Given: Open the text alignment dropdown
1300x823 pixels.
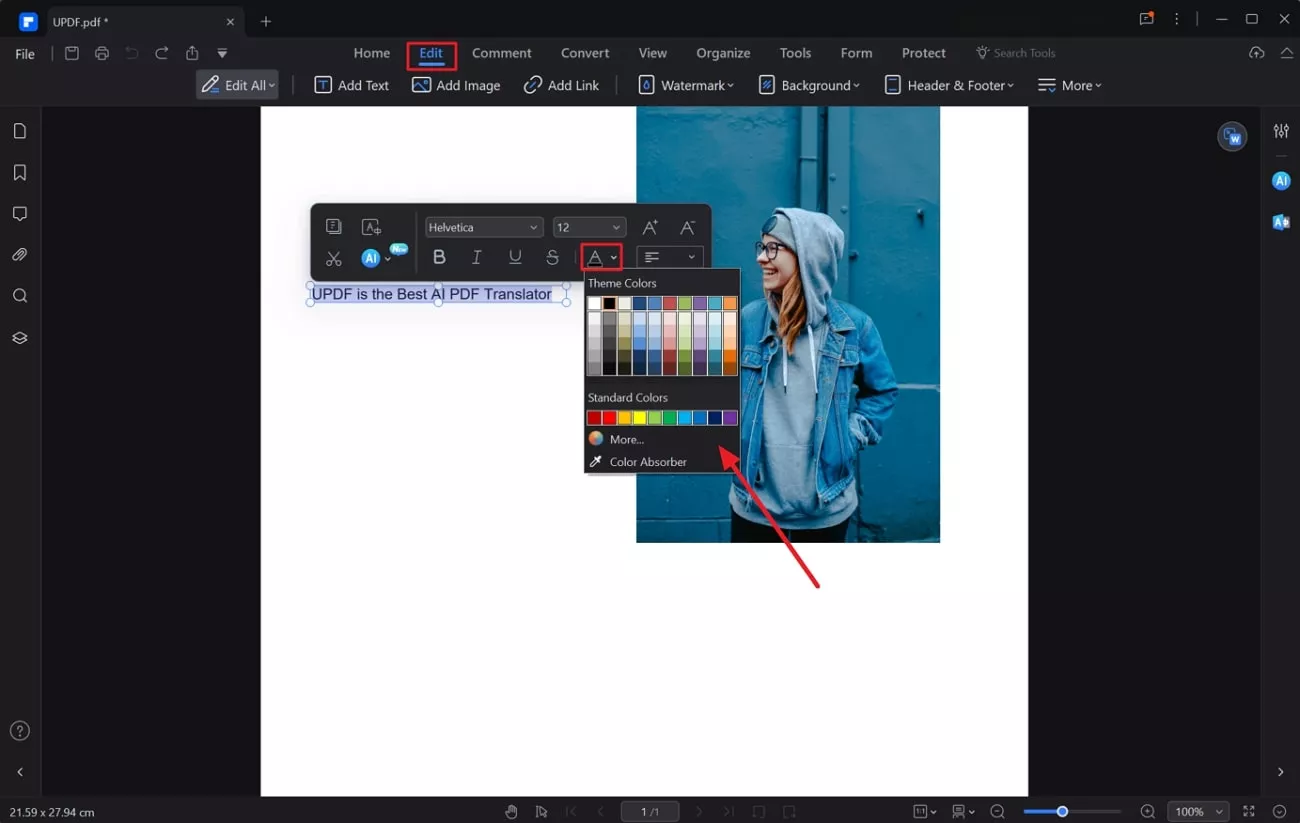Looking at the screenshot, I should (670, 258).
